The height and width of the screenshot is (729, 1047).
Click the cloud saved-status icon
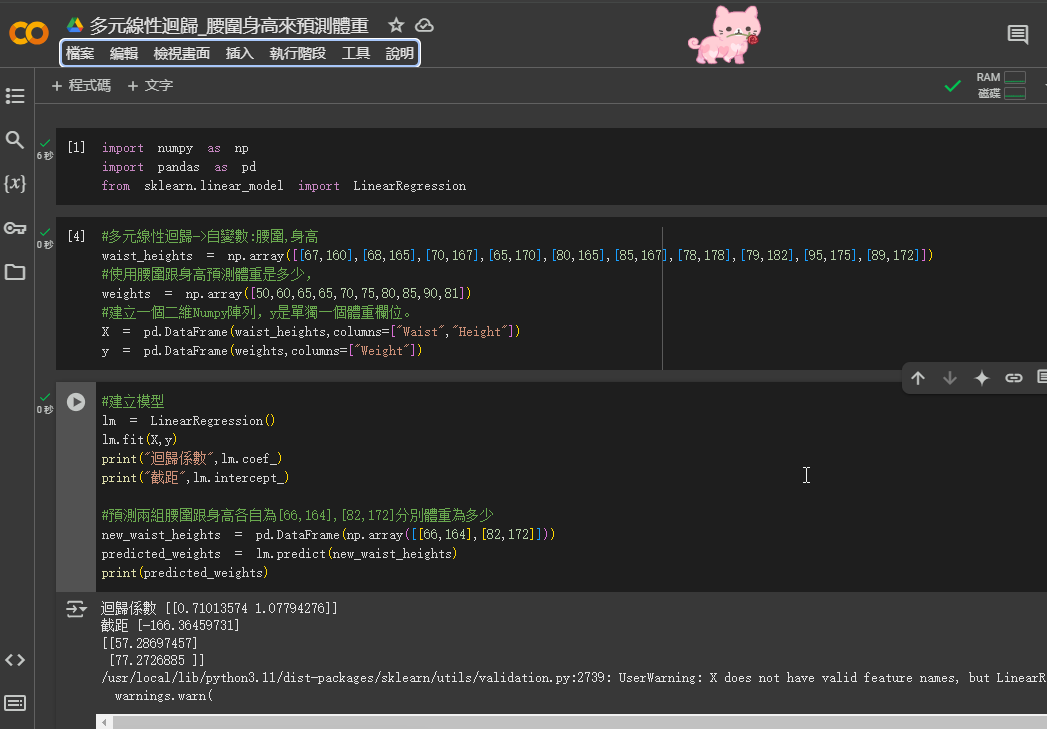[424, 25]
